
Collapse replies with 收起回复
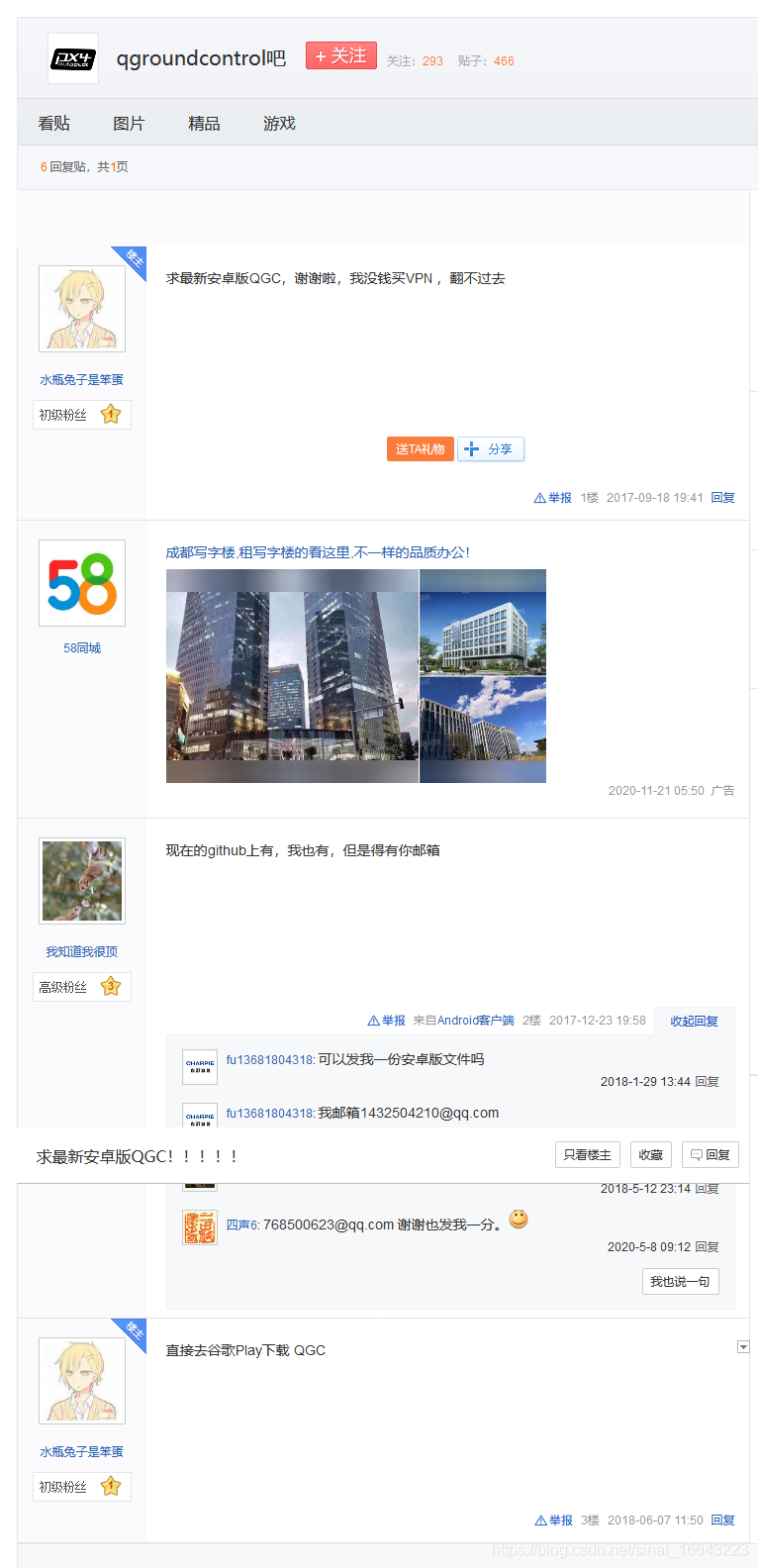click(x=694, y=1022)
